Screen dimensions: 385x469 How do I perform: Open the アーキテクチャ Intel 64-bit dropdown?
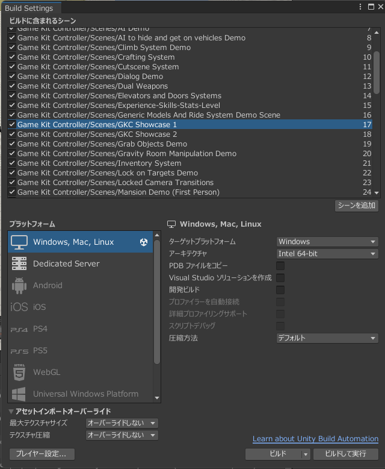(327, 254)
